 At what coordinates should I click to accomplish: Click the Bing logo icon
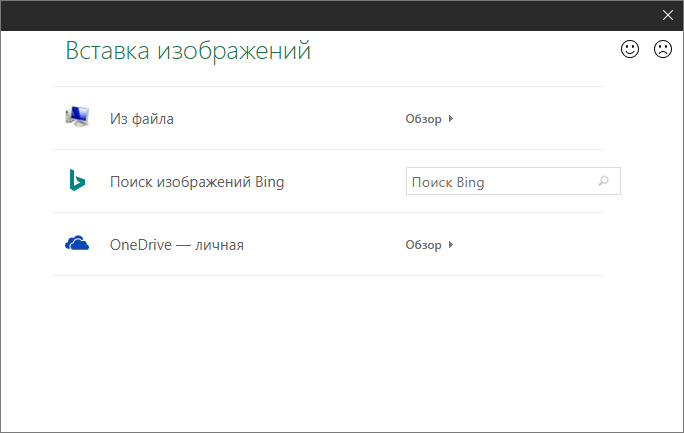[x=77, y=181]
